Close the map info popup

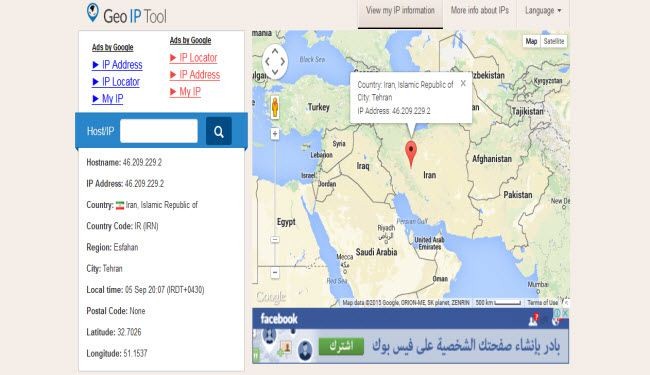pyautogui.click(x=463, y=83)
